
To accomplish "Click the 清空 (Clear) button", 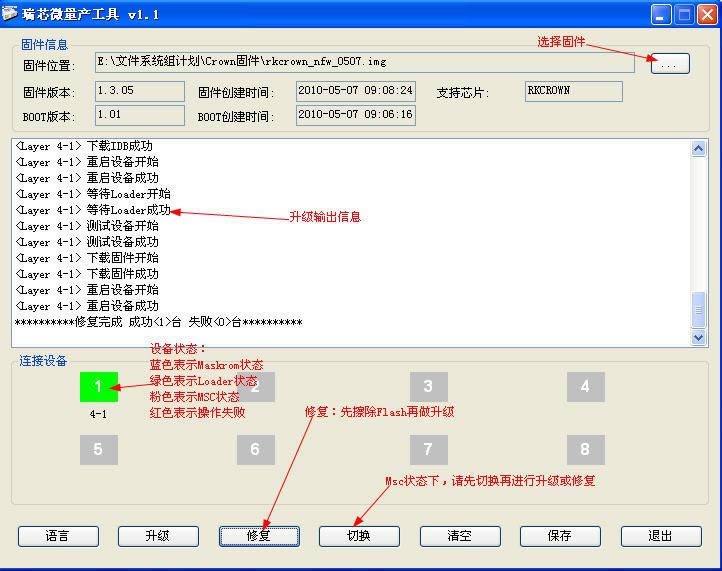I will pos(459,536).
